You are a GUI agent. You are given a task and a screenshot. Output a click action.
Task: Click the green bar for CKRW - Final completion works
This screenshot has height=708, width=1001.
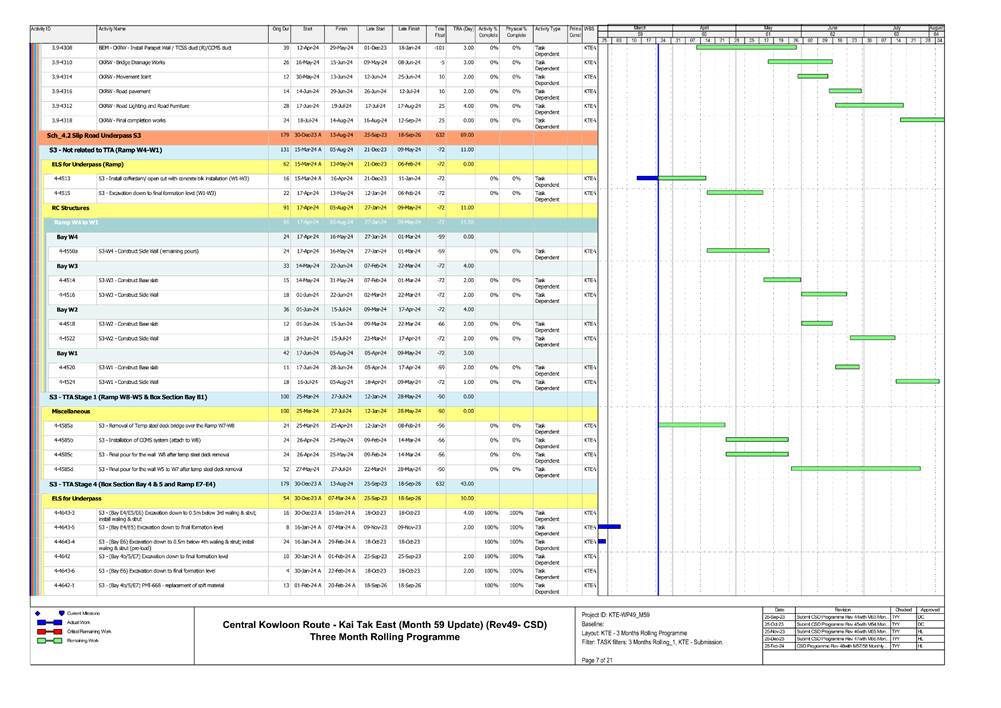point(920,119)
